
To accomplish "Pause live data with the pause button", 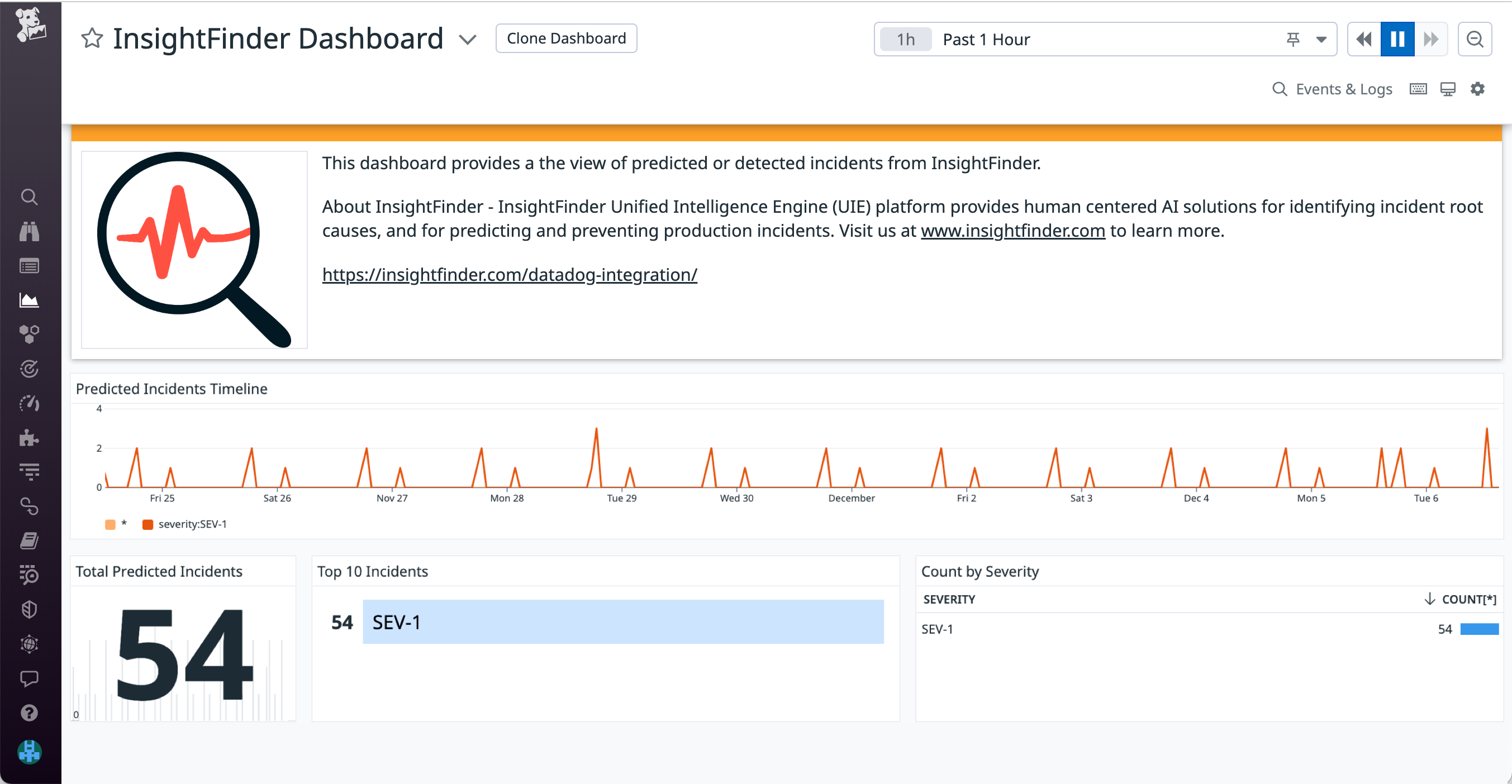I will (x=1397, y=38).
